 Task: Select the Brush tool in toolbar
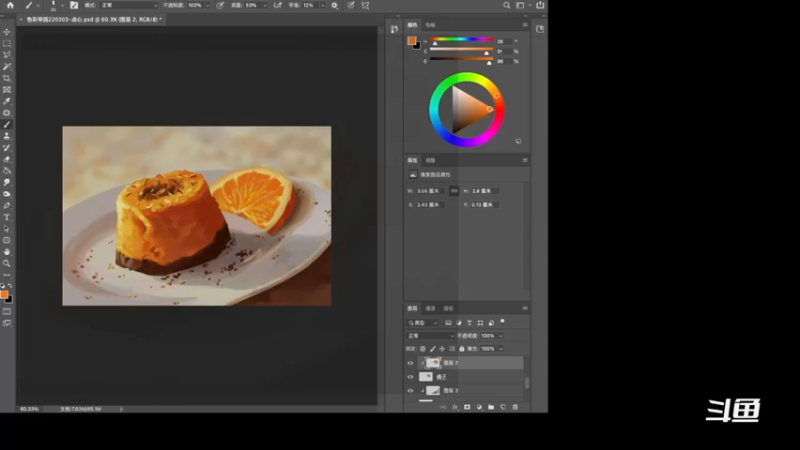point(7,124)
